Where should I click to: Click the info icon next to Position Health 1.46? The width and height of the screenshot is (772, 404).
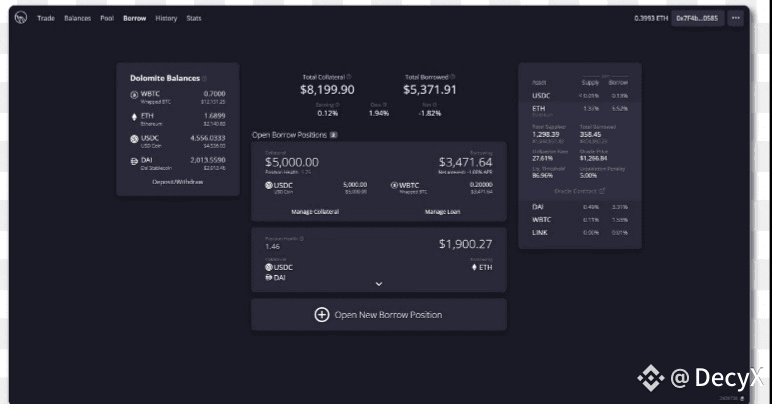point(302,239)
